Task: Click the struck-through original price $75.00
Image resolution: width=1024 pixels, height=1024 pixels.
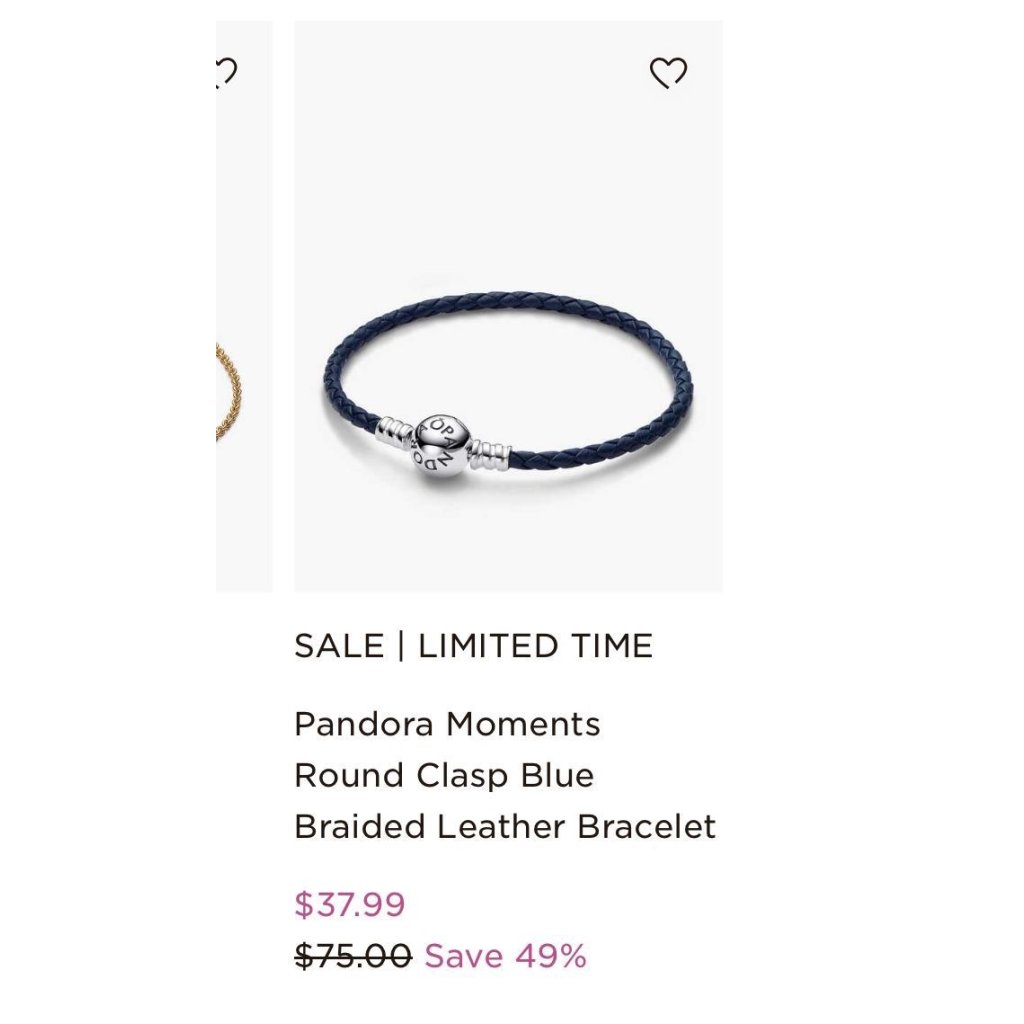Action: click(x=353, y=956)
